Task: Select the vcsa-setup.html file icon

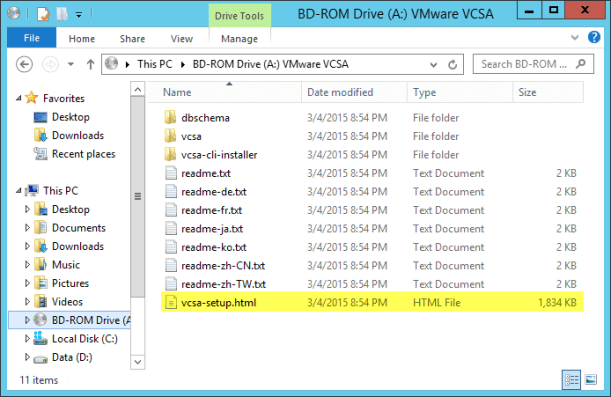Action: (x=171, y=303)
